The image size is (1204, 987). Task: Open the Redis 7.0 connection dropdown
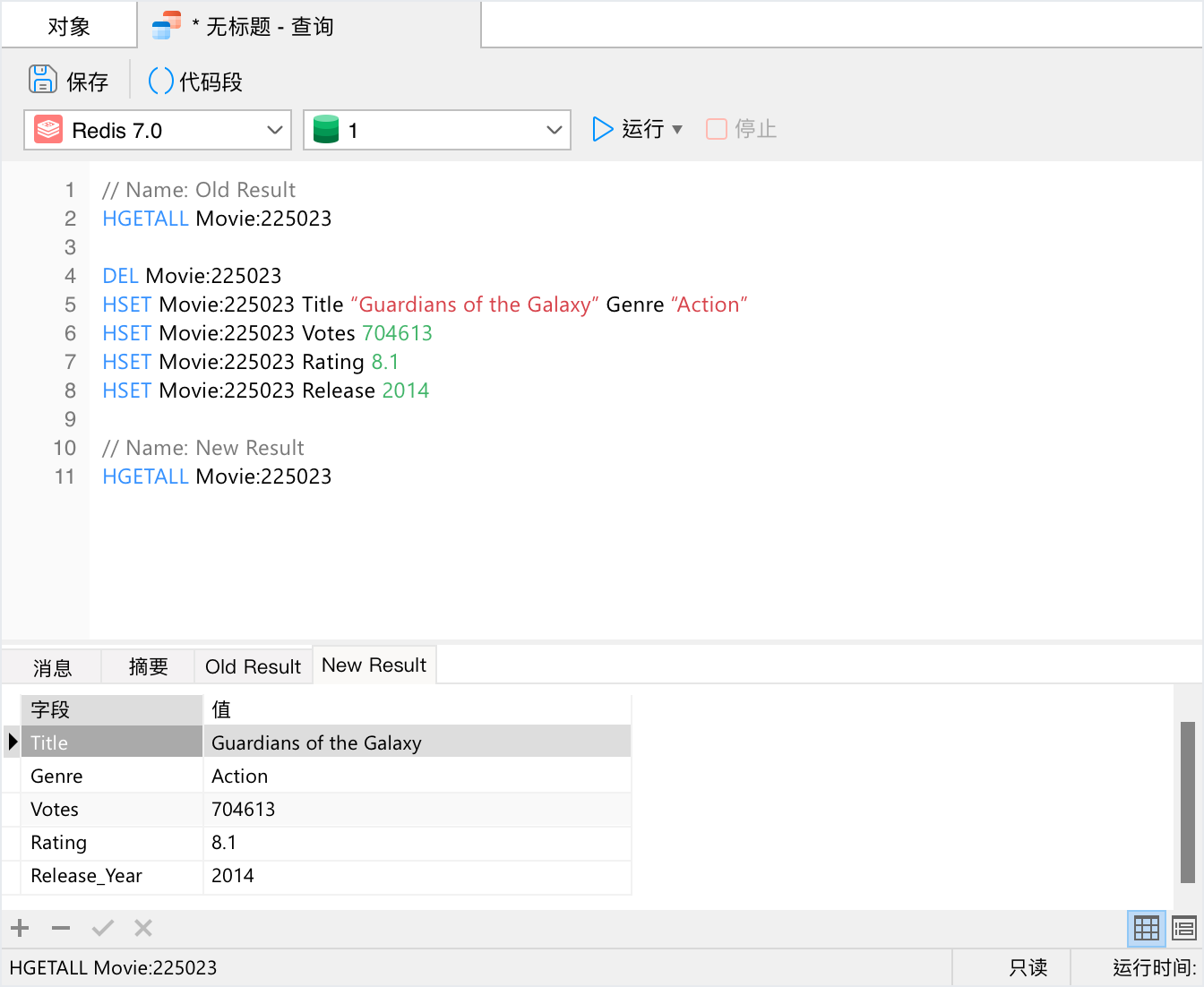click(x=158, y=130)
